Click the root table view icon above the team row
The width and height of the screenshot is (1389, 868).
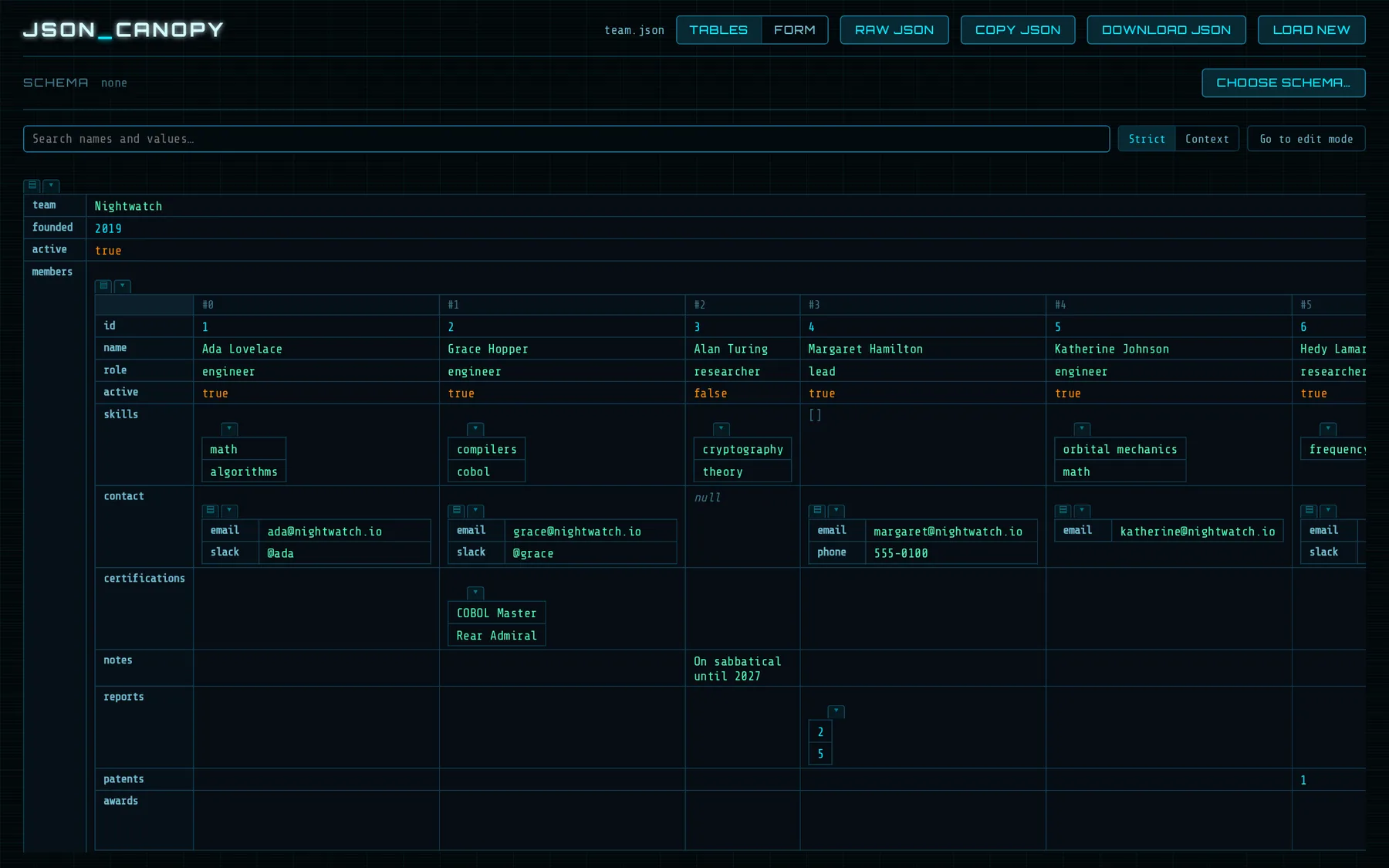32,185
